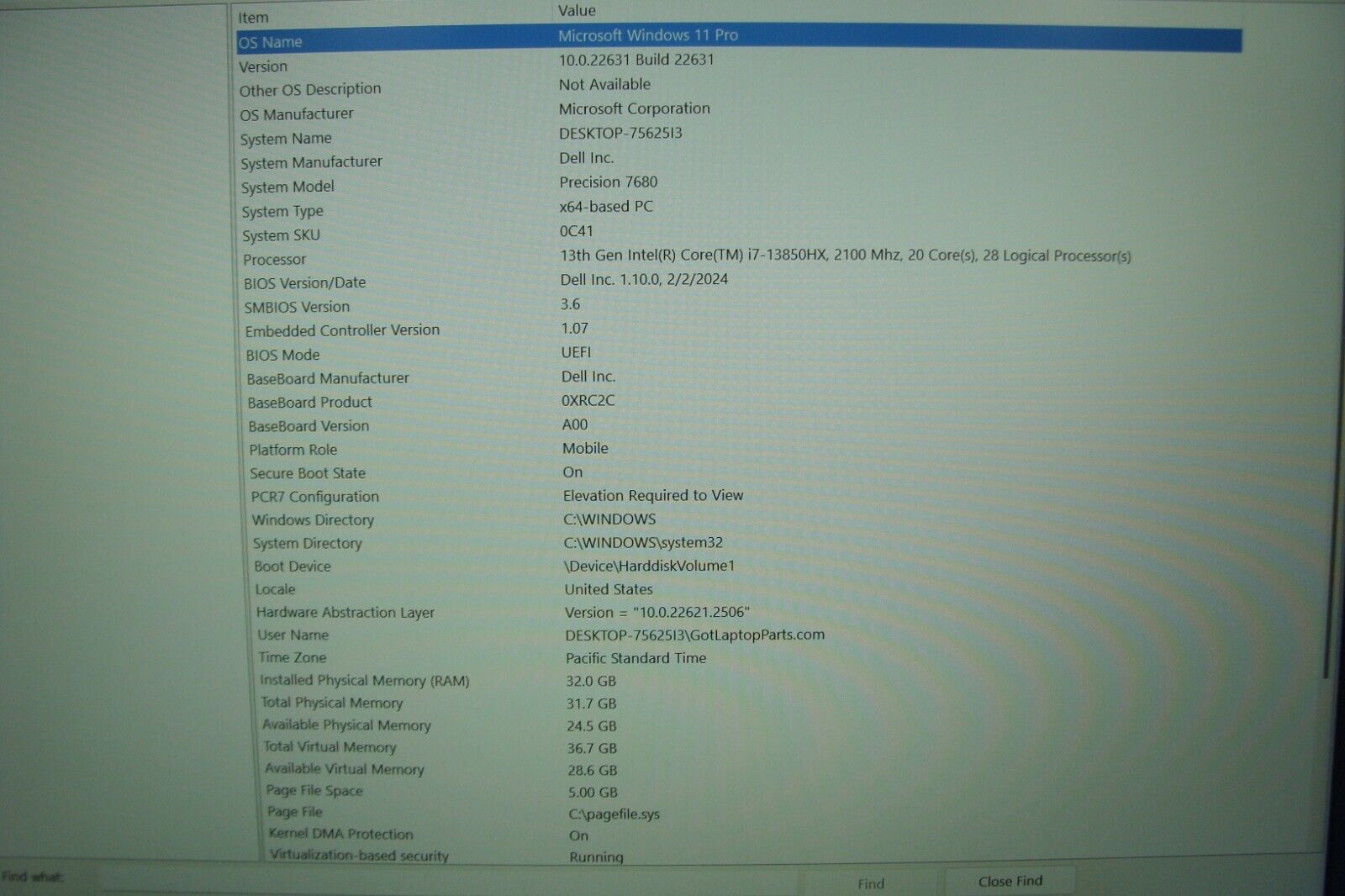Click the \Device\HarddiskVolume1 value
Screen dimensions: 1345x896
tap(649, 566)
